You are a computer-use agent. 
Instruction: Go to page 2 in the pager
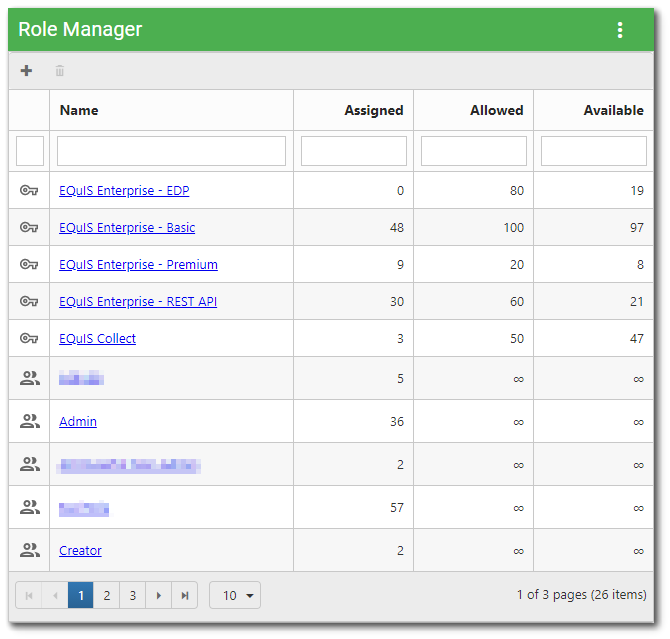pos(107,595)
